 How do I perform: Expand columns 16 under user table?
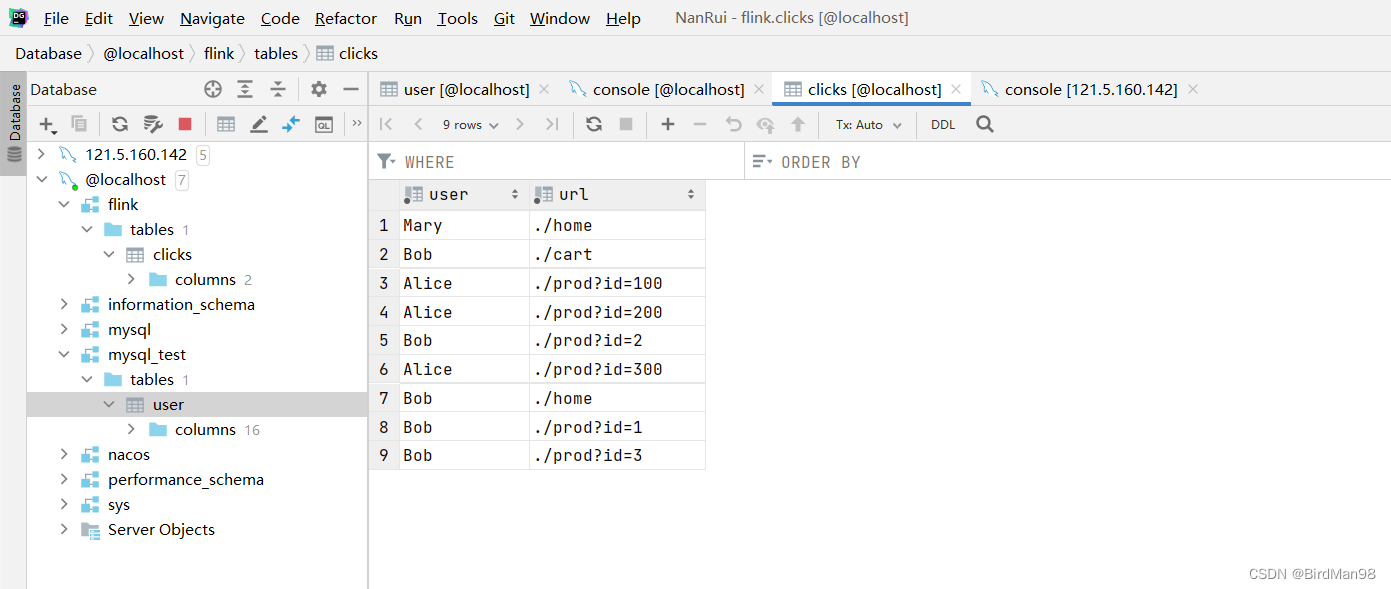(131, 429)
